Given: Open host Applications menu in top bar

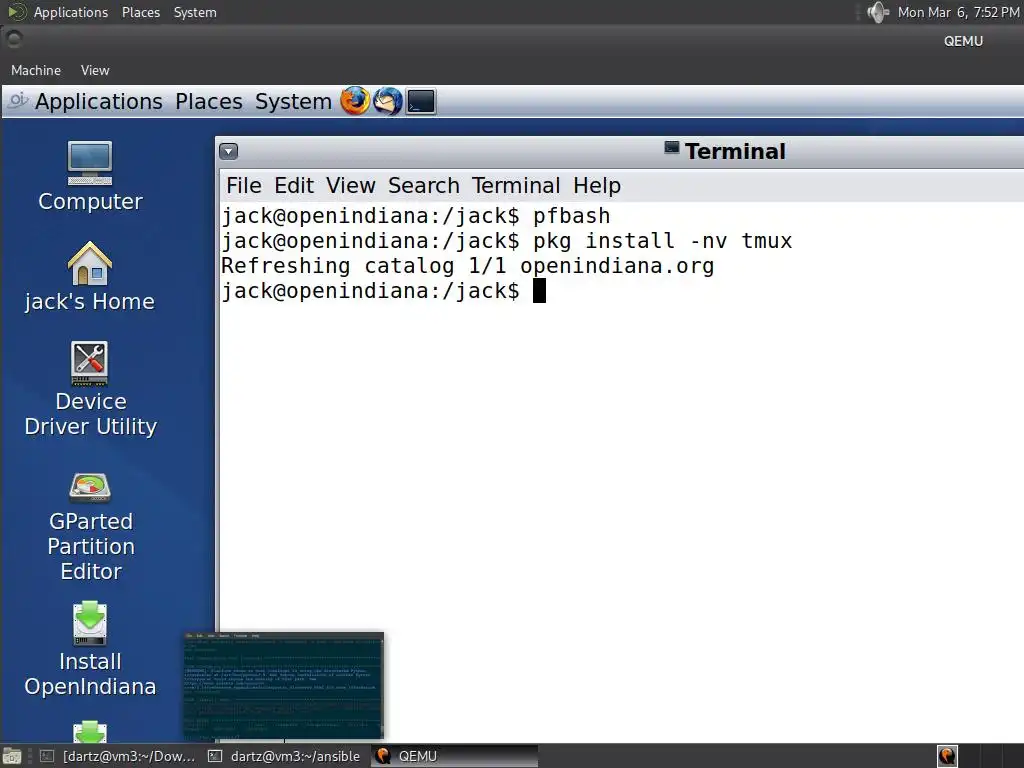Looking at the screenshot, I should (x=71, y=12).
